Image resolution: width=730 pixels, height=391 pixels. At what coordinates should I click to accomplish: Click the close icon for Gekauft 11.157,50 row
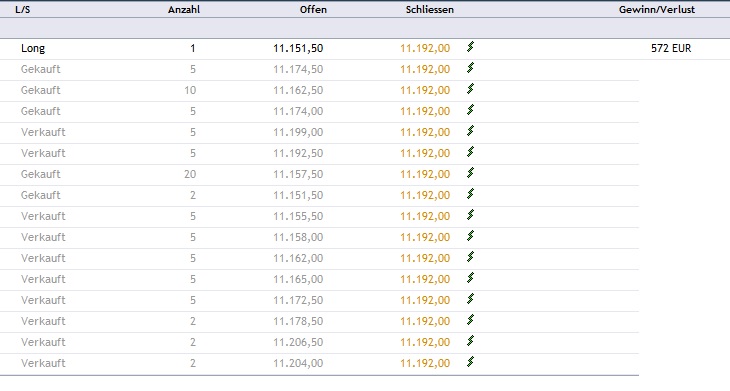[470, 172]
